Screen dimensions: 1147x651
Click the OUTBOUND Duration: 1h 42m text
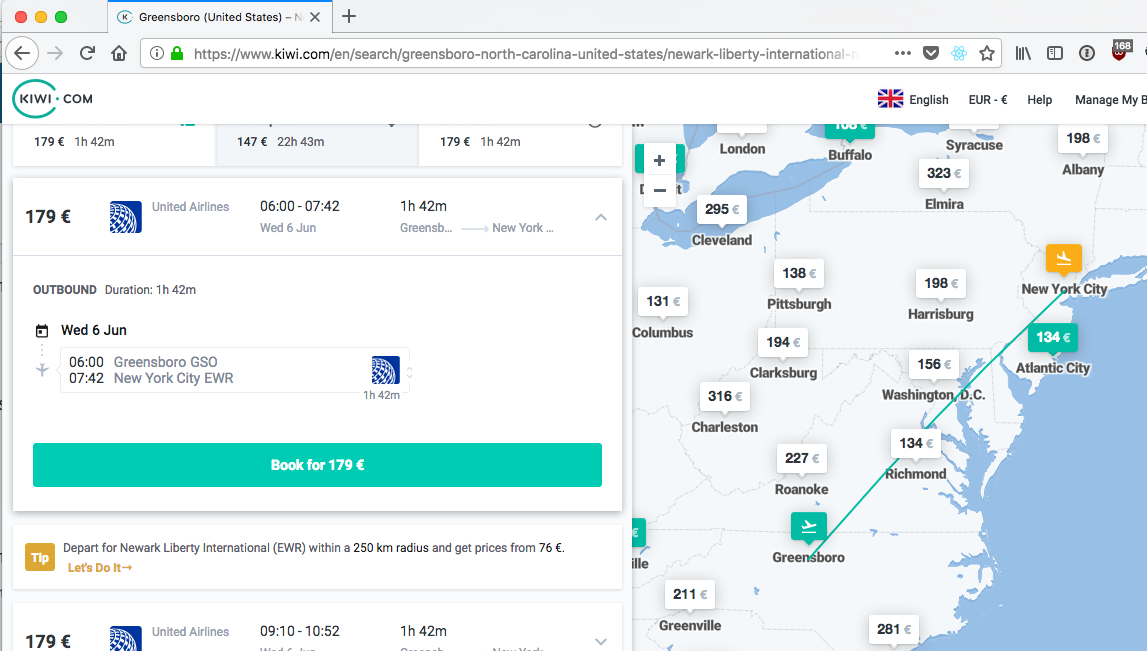click(x=114, y=290)
